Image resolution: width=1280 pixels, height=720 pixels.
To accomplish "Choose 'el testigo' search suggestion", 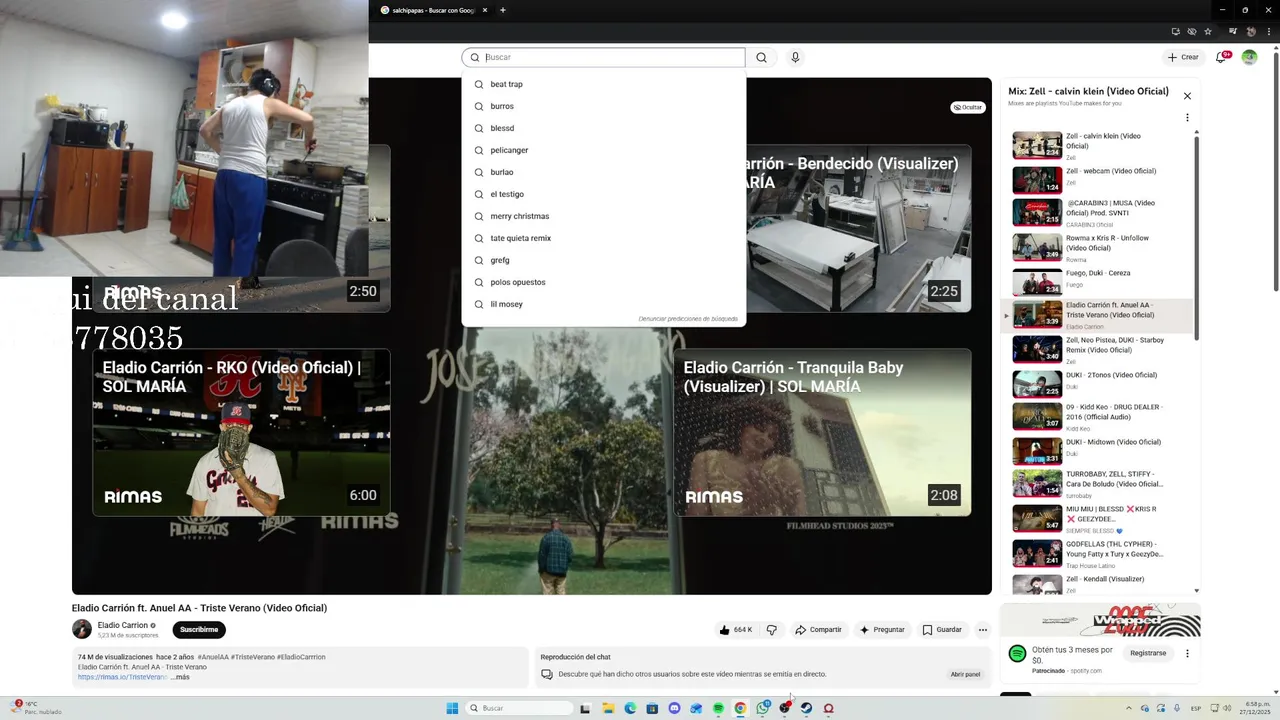I will coord(603,194).
